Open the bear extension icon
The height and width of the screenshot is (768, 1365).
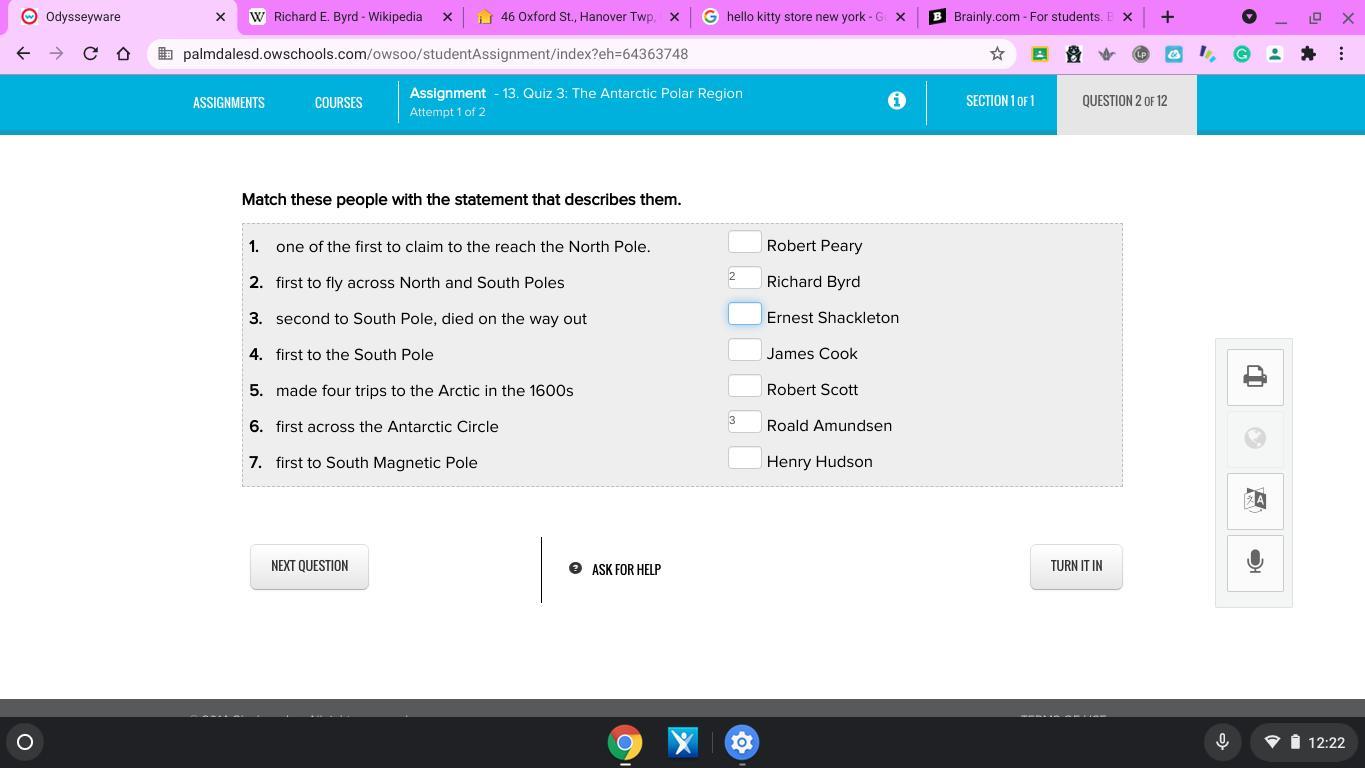(x=1073, y=54)
